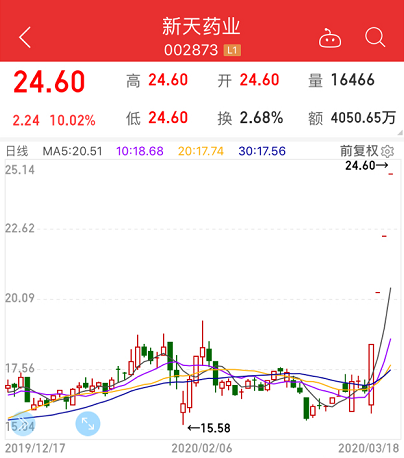The width and height of the screenshot is (404, 458).
Task: Select the 24.60 high point marker
Action: [367, 165]
